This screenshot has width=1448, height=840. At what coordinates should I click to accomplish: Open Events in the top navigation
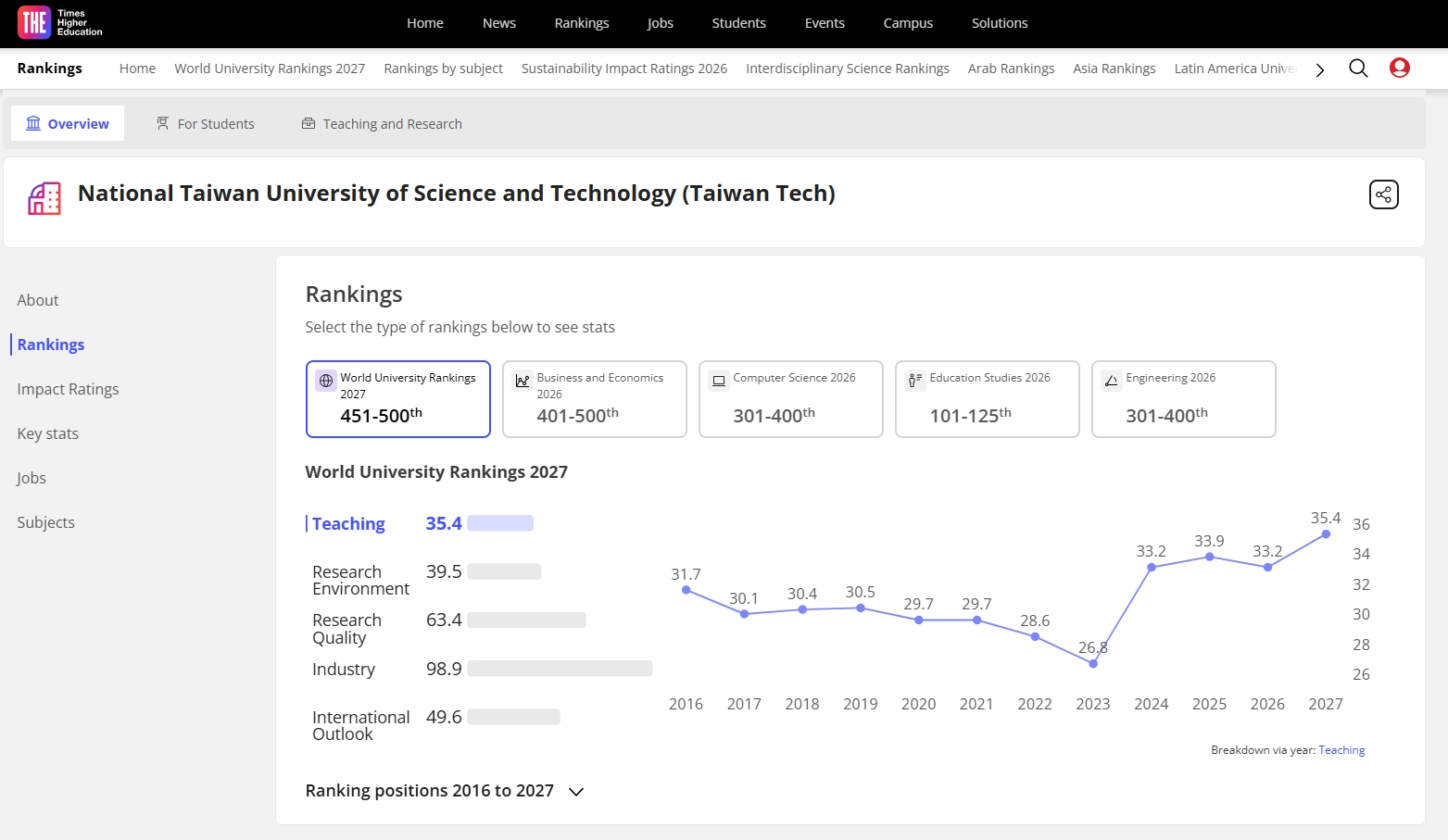click(825, 23)
